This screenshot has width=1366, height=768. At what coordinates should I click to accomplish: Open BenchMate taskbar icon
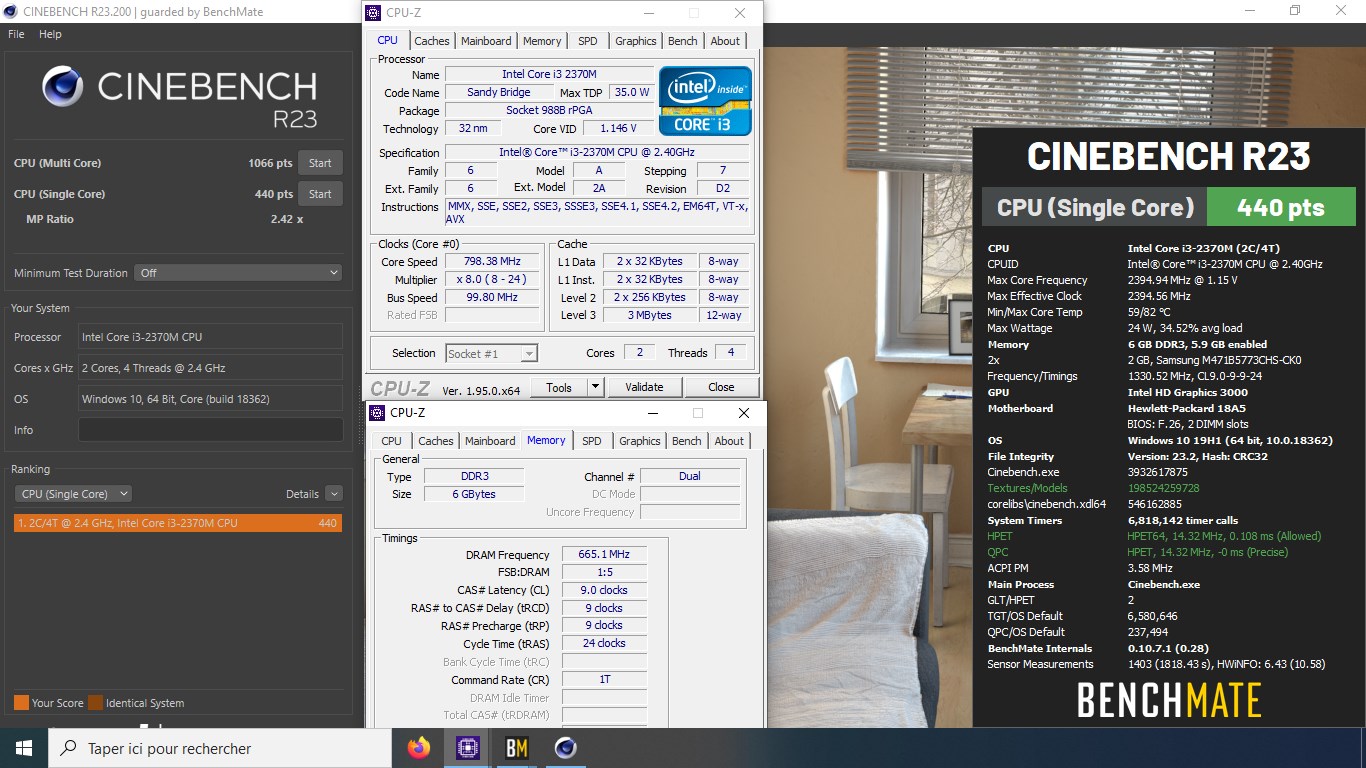[x=516, y=747]
